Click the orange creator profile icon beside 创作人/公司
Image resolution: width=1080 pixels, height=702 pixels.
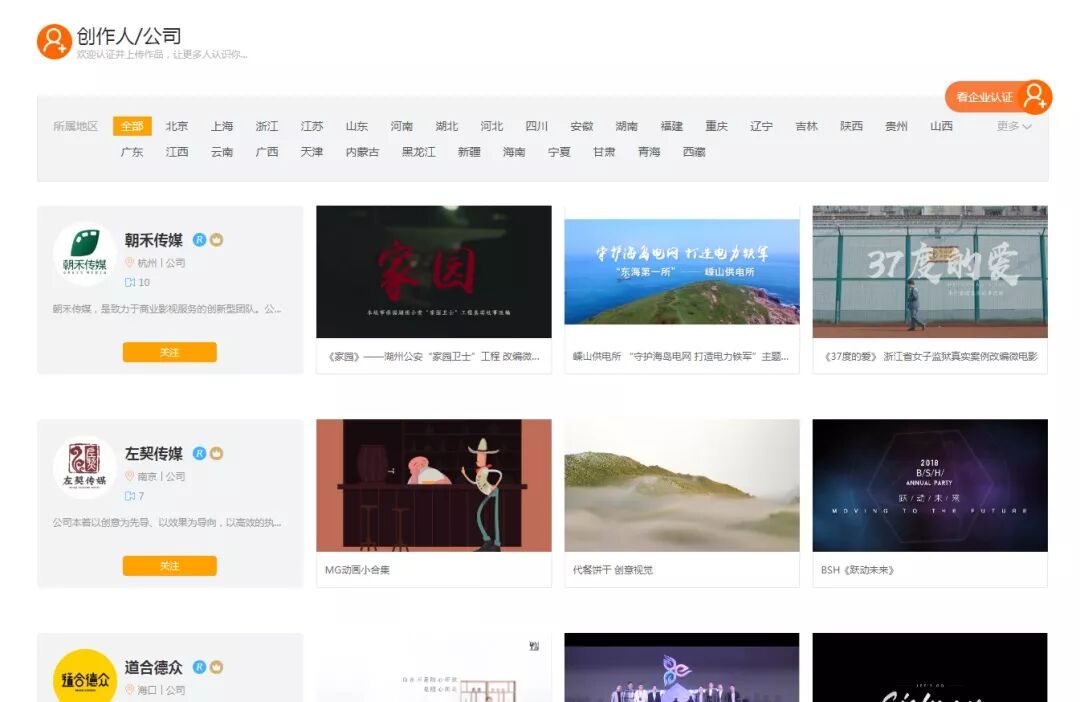54,42
